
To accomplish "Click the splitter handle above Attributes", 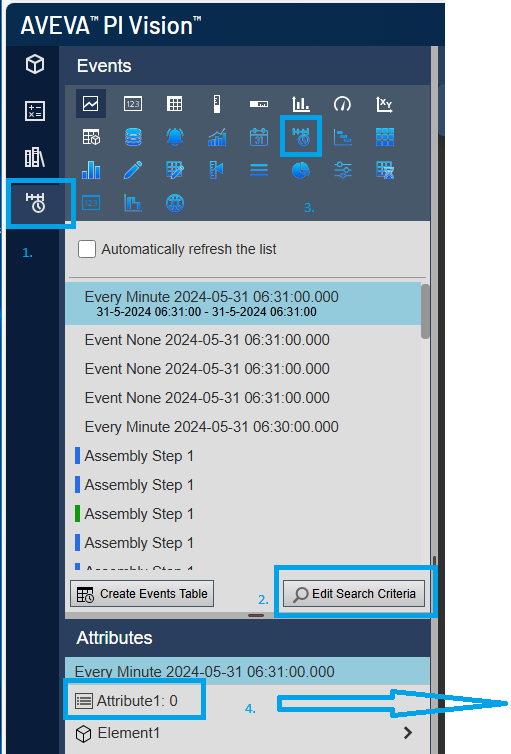I will pos(256,616).
